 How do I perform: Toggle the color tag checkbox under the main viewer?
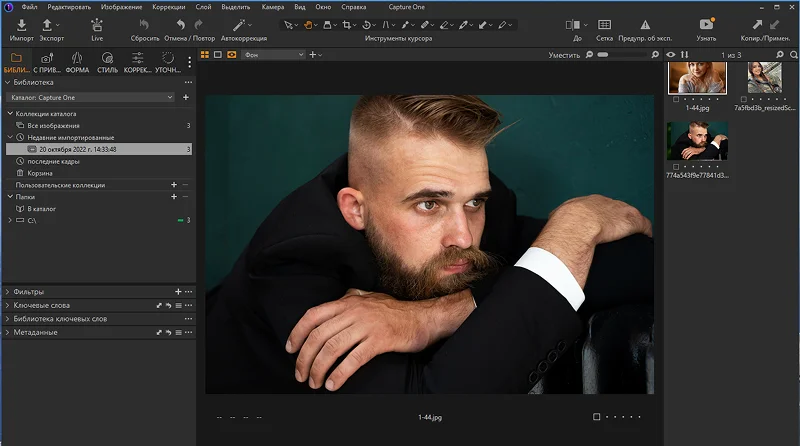tap(597, 416)
